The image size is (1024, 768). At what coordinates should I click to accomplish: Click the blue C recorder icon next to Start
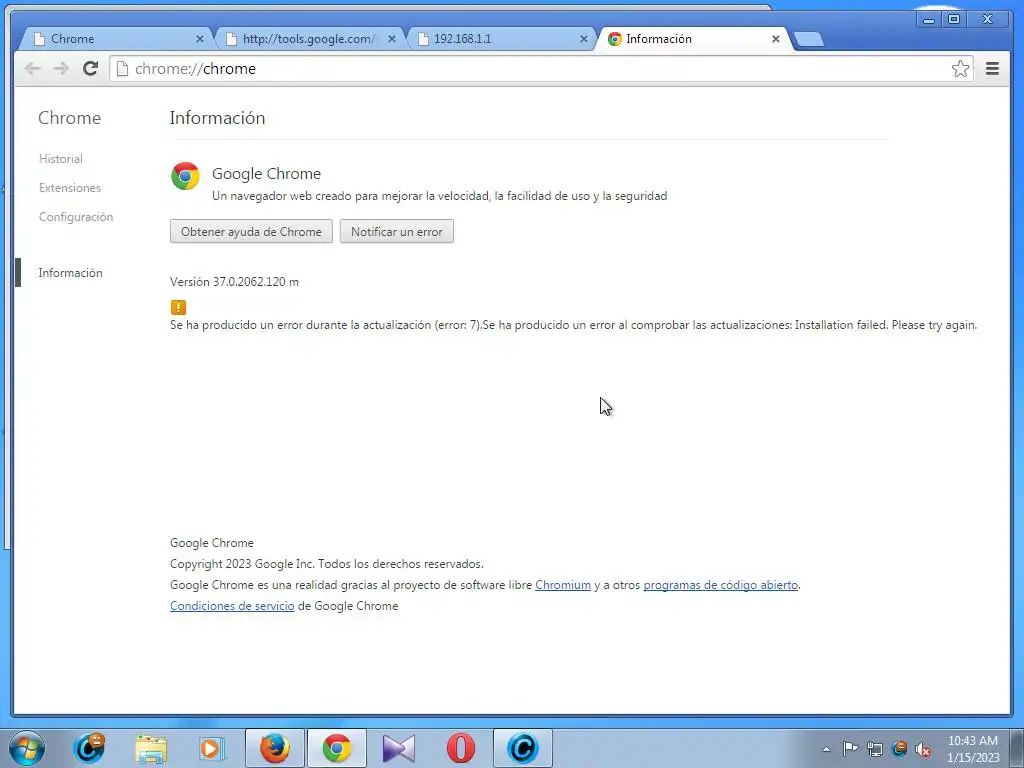pyautogui.click(x=89, y=748)
